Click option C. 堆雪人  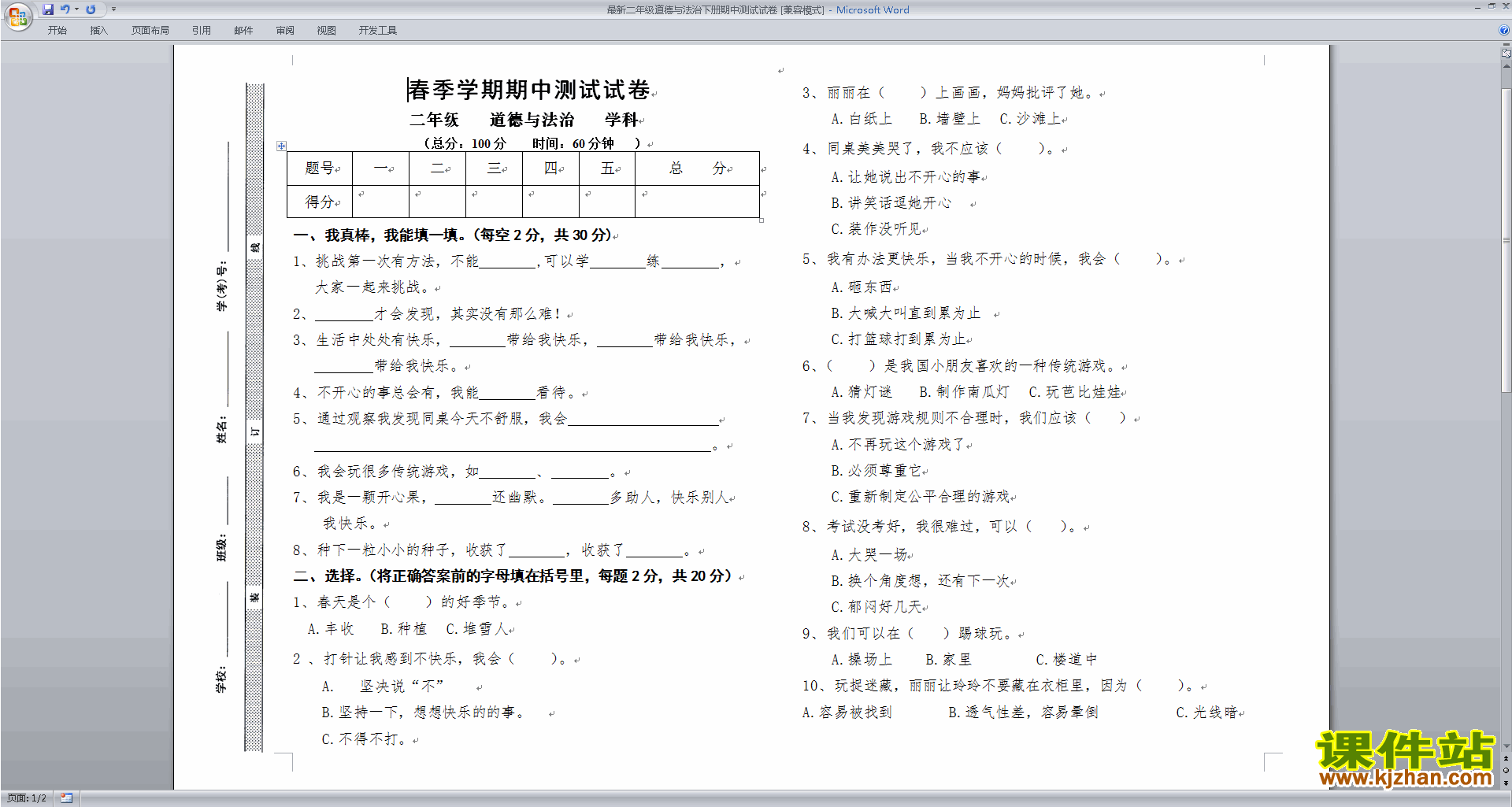(478, 629)
